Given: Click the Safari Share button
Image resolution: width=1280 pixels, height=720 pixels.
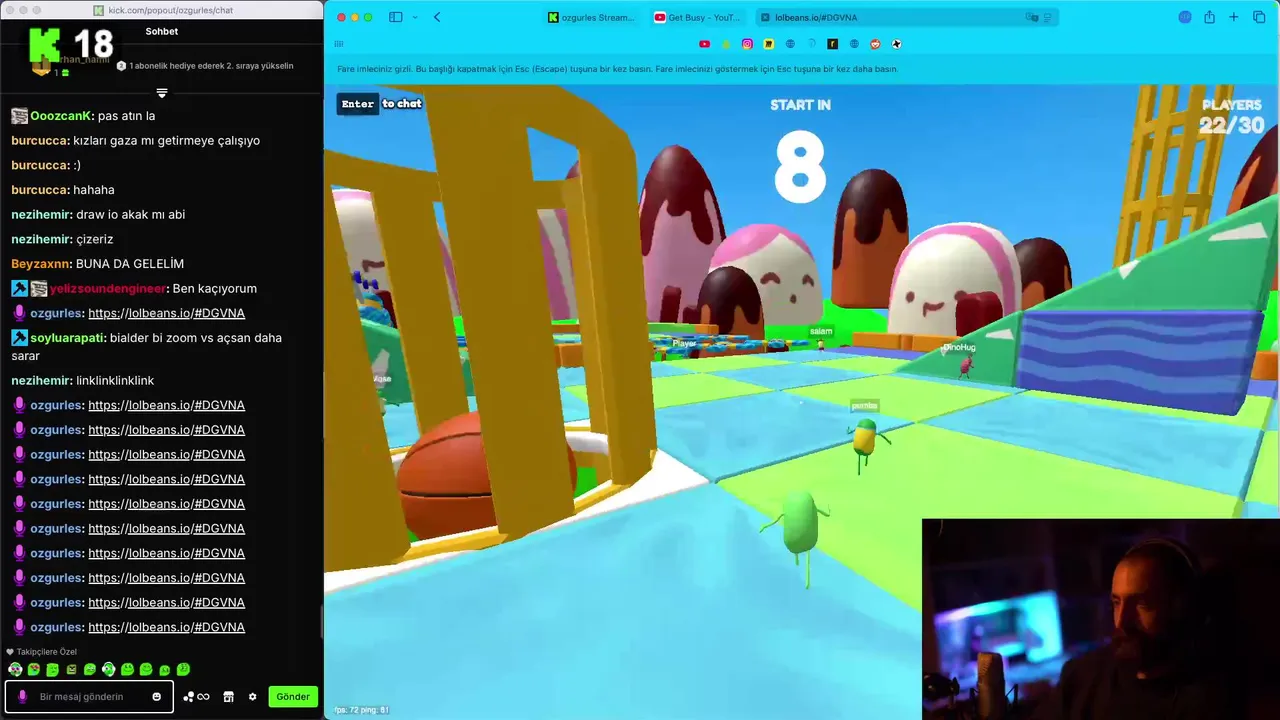Looking at the screenshot, I should pos(1209,17).
